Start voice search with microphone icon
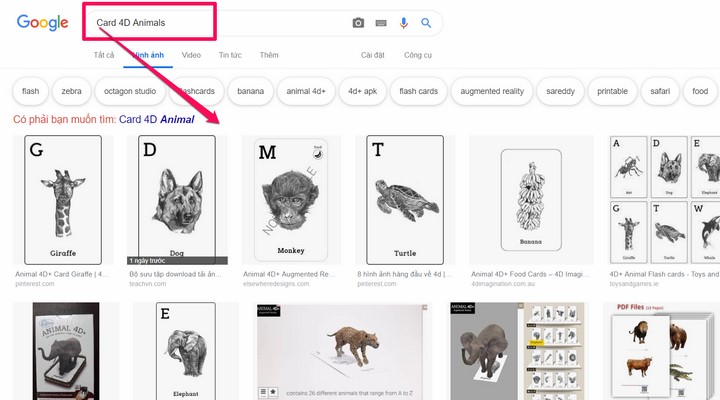 tap(404, 23)
